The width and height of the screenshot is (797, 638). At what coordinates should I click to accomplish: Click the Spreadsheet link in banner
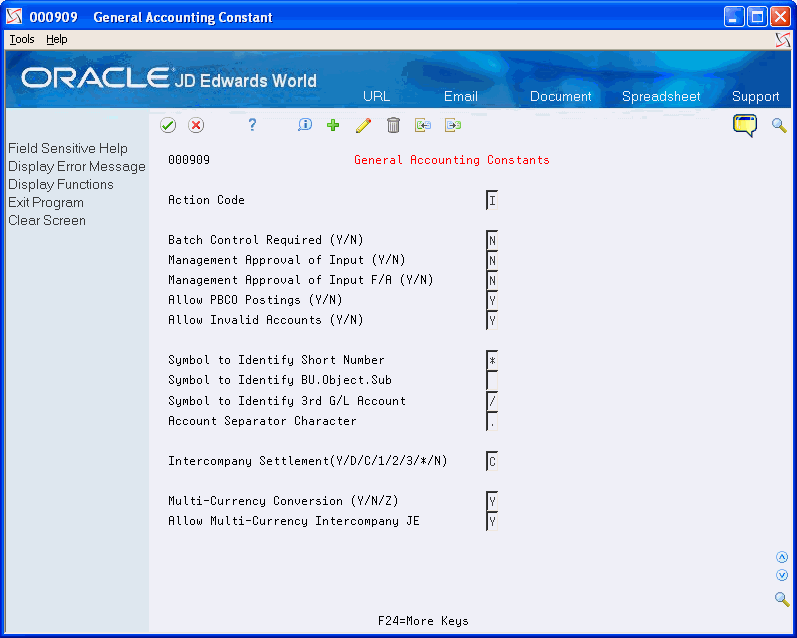point(661,96)
